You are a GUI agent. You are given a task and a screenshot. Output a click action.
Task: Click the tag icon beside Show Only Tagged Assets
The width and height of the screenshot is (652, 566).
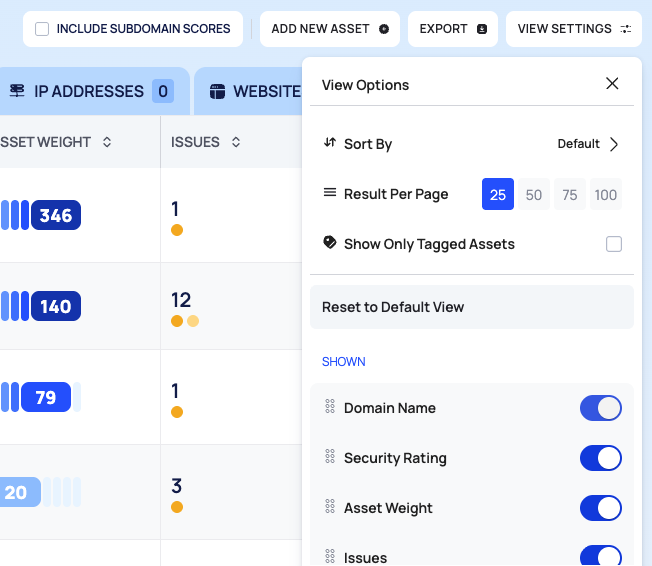tap(330, 242)
